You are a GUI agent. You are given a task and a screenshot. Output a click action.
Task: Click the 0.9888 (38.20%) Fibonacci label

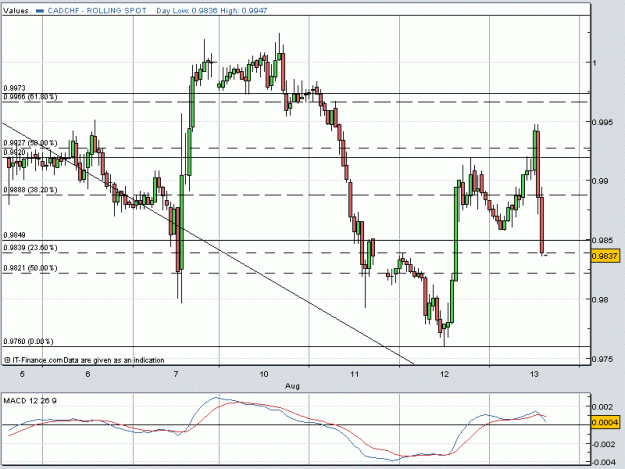pyautogui.click(x=30, y=190)
